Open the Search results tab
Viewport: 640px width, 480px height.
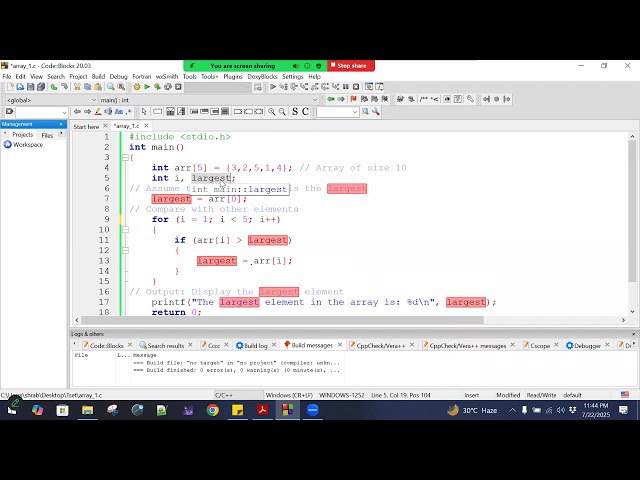coord(166,346)
